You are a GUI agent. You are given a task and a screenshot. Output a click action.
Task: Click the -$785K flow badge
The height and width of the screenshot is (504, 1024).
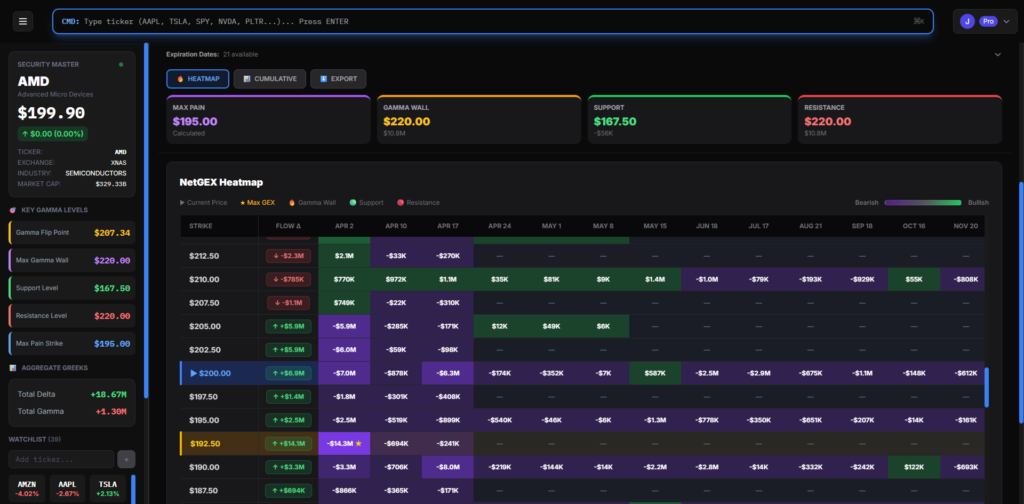pyautogui.click(x=288, y=279)
